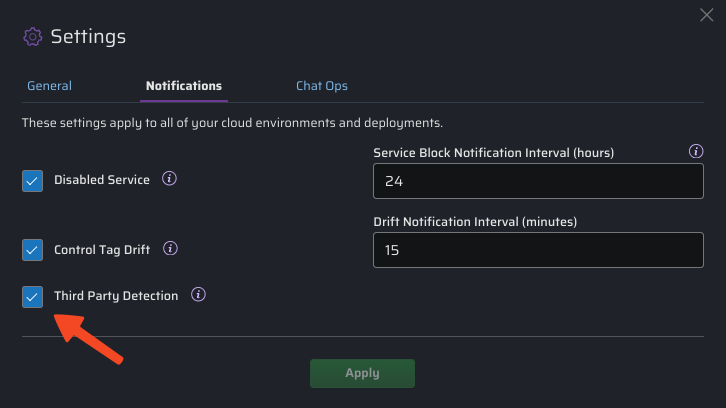Close the Settings dialog with the X
This screenshot has height=408, width=726.
click(x=706, y=14)
